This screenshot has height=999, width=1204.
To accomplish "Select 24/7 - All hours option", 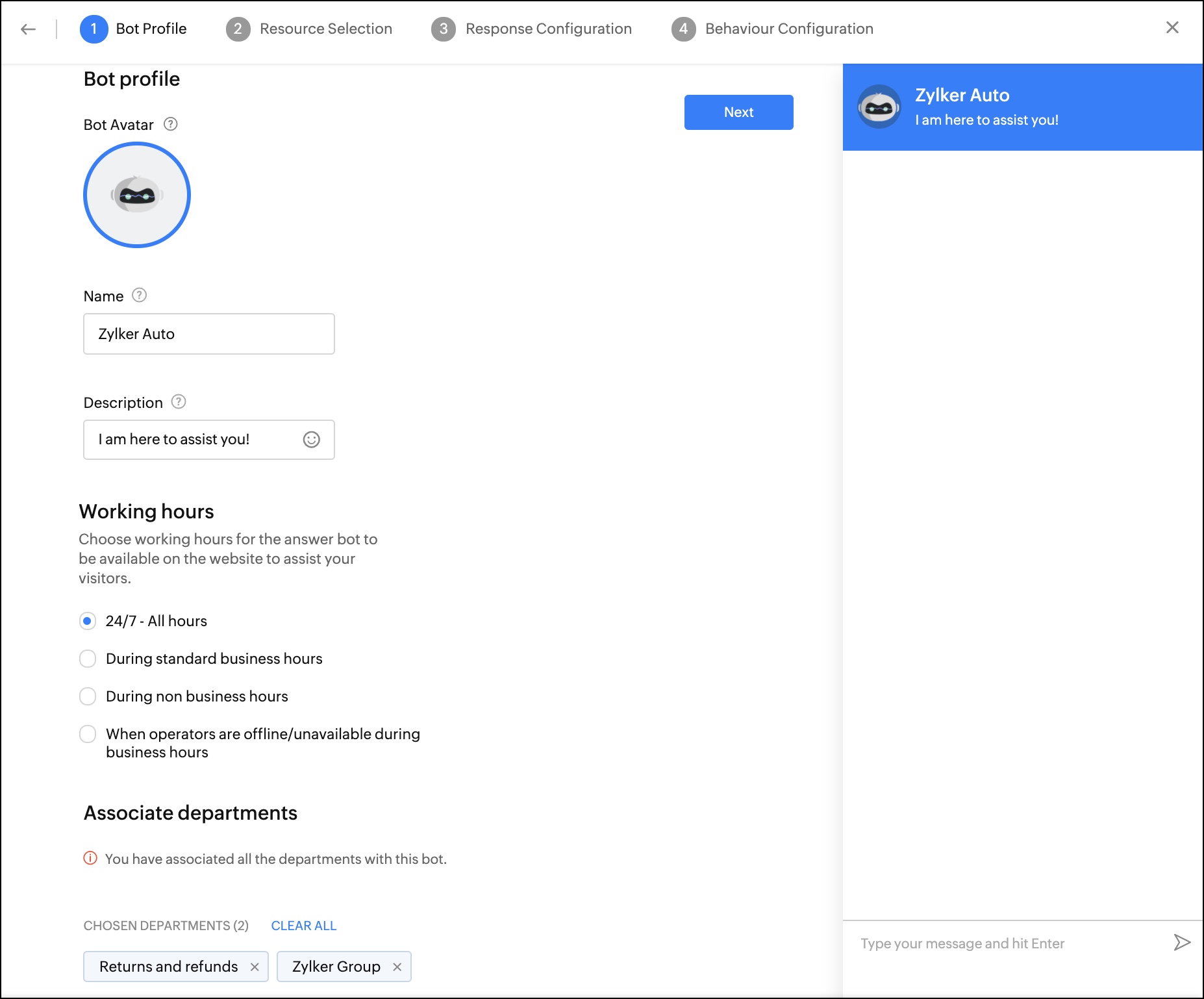I will coord(88,621).
